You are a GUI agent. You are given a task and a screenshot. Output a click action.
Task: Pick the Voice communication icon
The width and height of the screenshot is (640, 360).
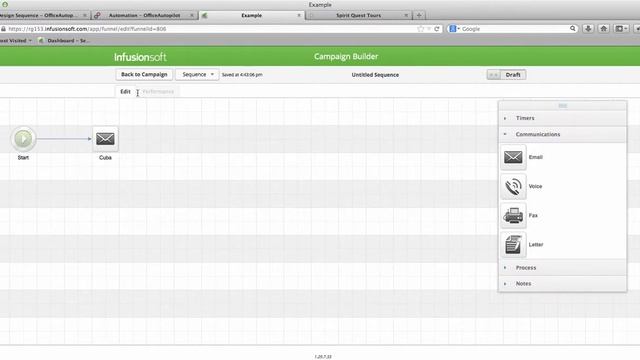click(x=513, y=187)
